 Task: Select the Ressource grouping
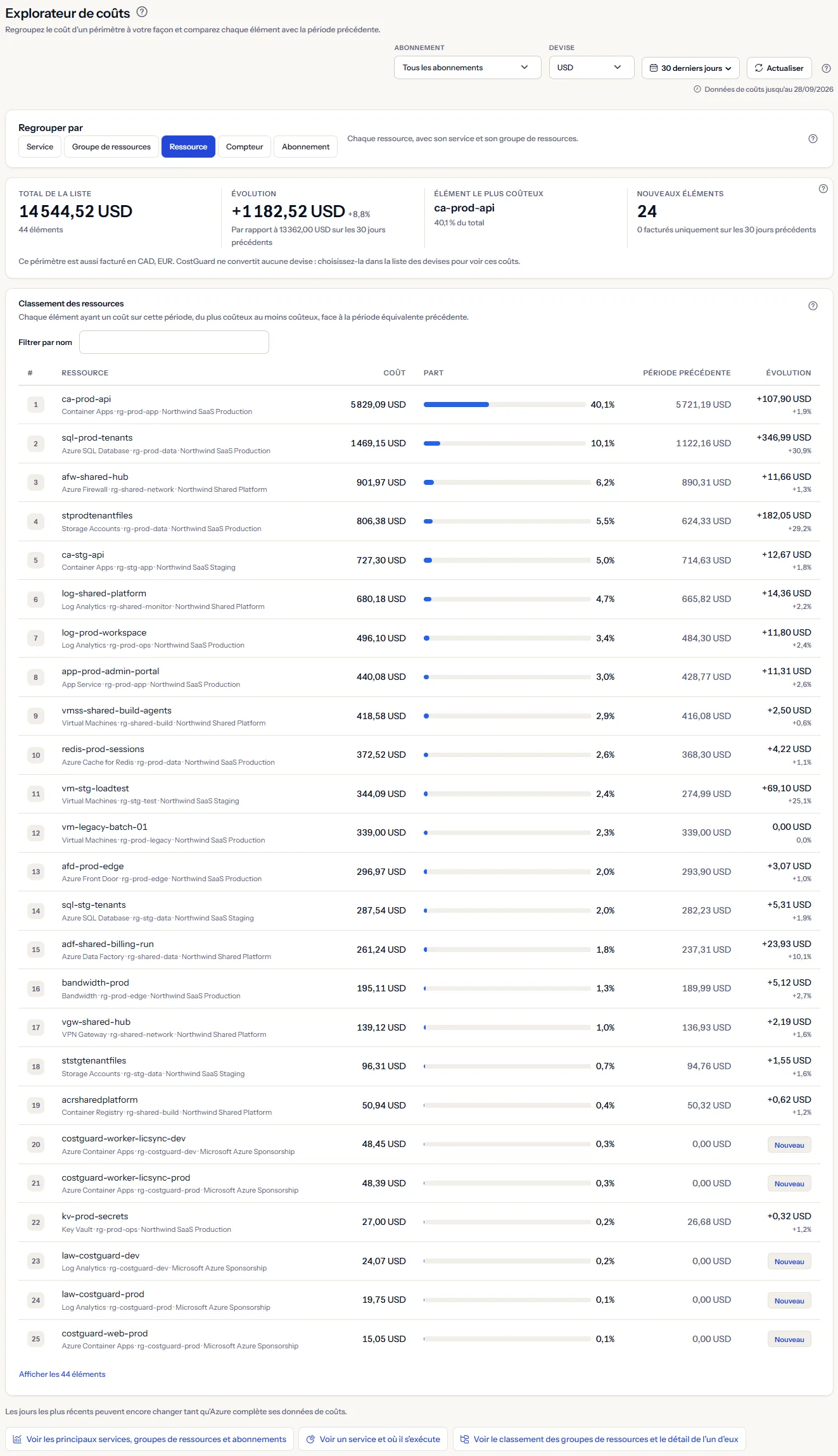(x=188, y=147)
